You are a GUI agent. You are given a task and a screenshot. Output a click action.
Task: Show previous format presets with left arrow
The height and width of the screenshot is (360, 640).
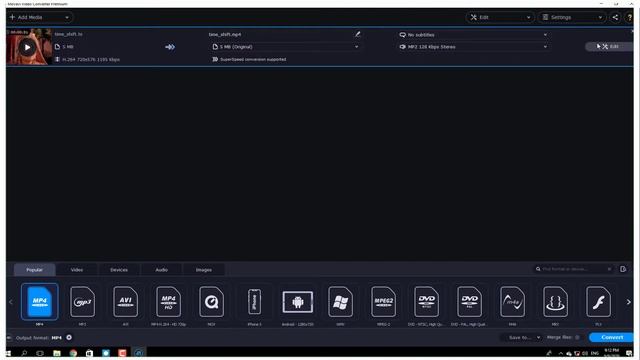click(11, 302)
